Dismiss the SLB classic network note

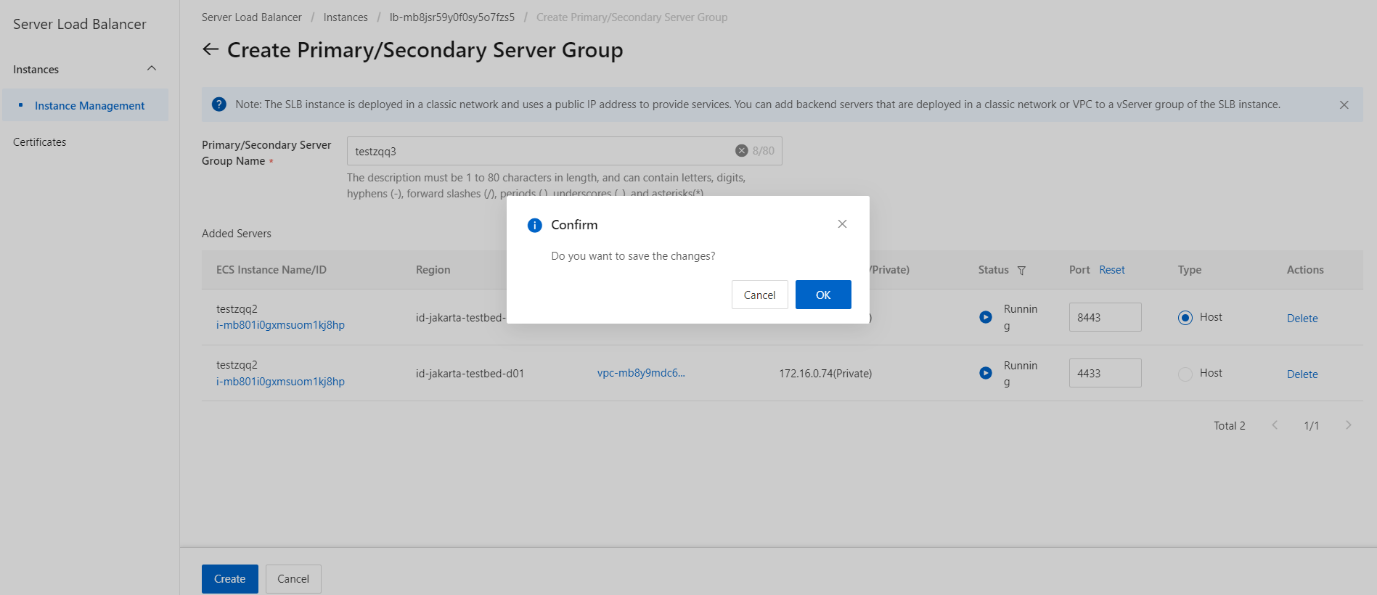[x=1344, y=105]
